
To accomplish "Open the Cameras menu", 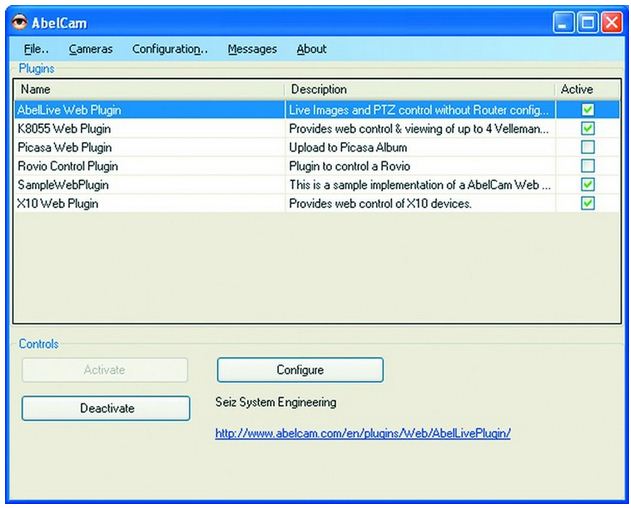I will tap(91, 49).
